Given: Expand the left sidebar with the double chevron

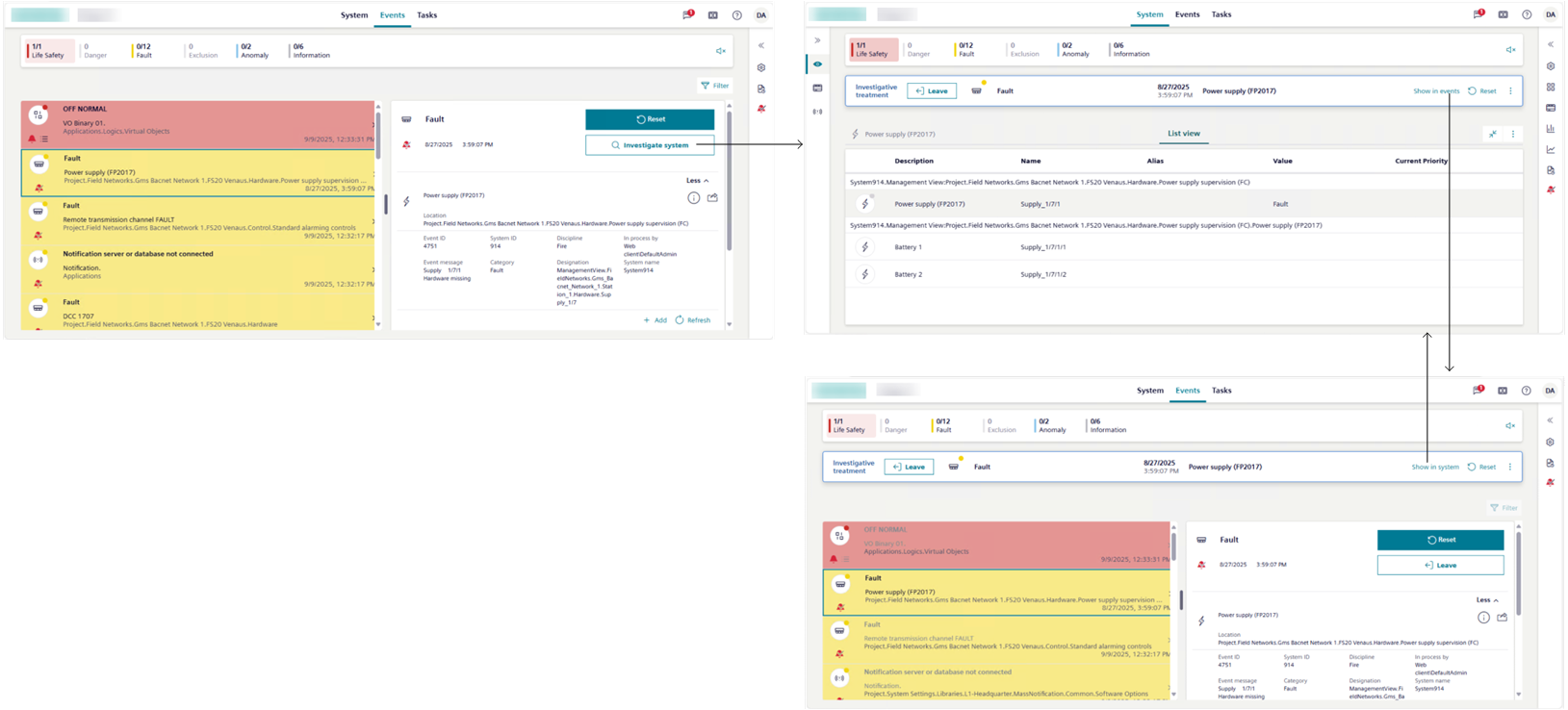Looking at the screenshot, I should click(x=817, y=40).
